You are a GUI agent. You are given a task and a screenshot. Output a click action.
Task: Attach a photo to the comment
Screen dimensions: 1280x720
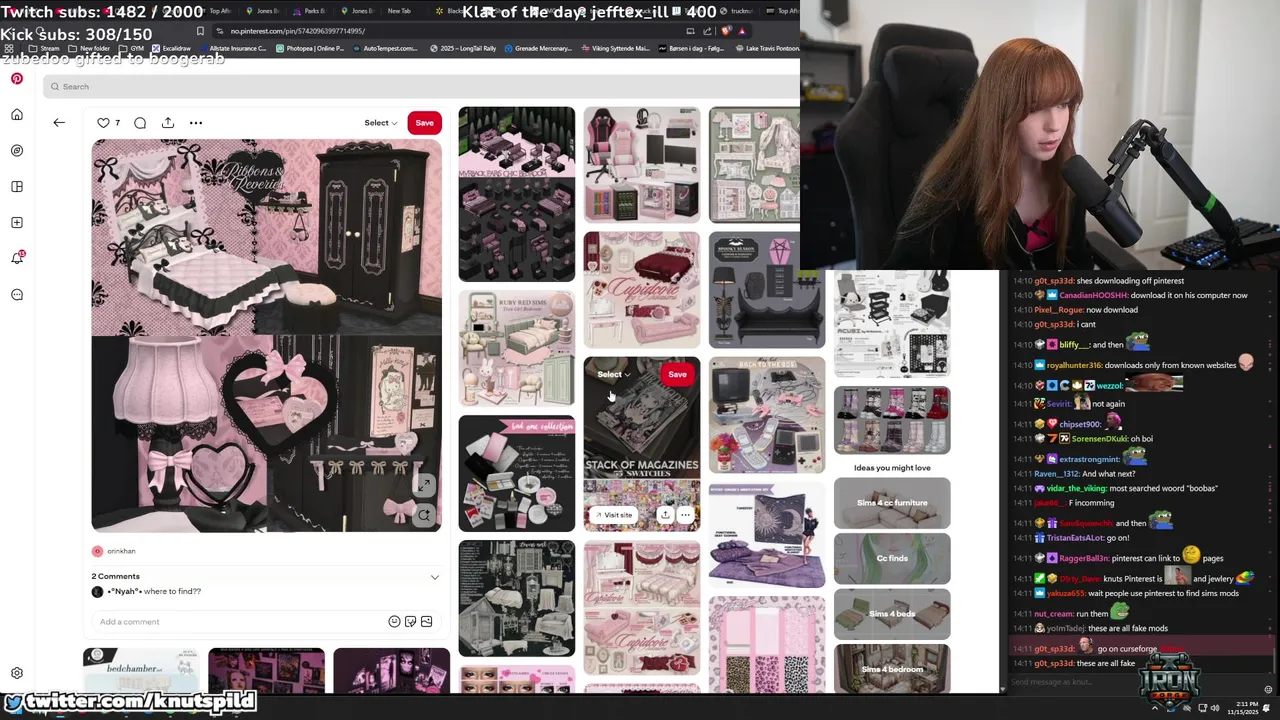[426, 622]
